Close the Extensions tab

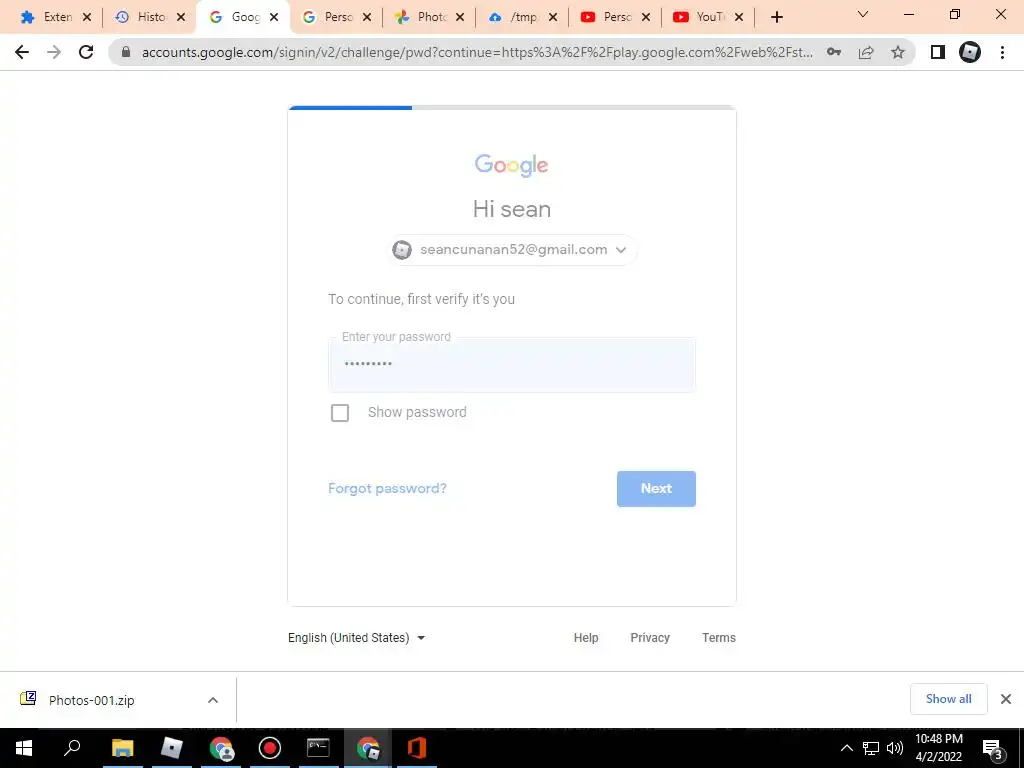(x=87, y=18)
